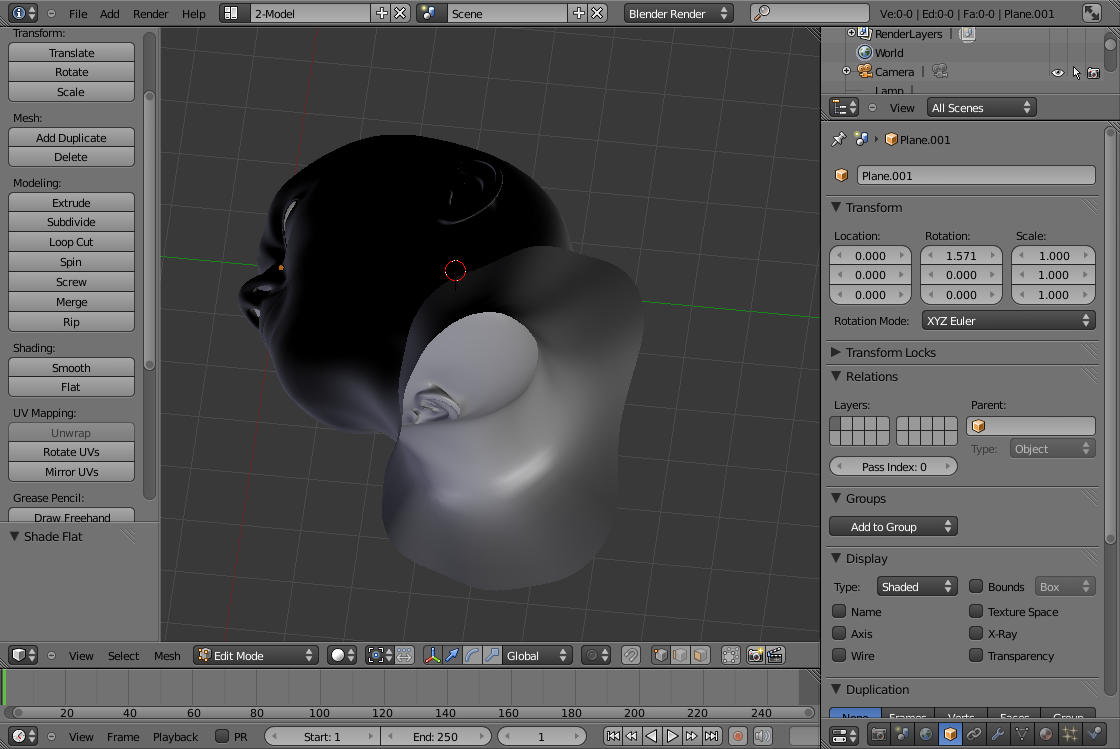This screenshot has width=1120, height=749.
Task: Click the OpenGL render camera icon
Action: point(755,656)
